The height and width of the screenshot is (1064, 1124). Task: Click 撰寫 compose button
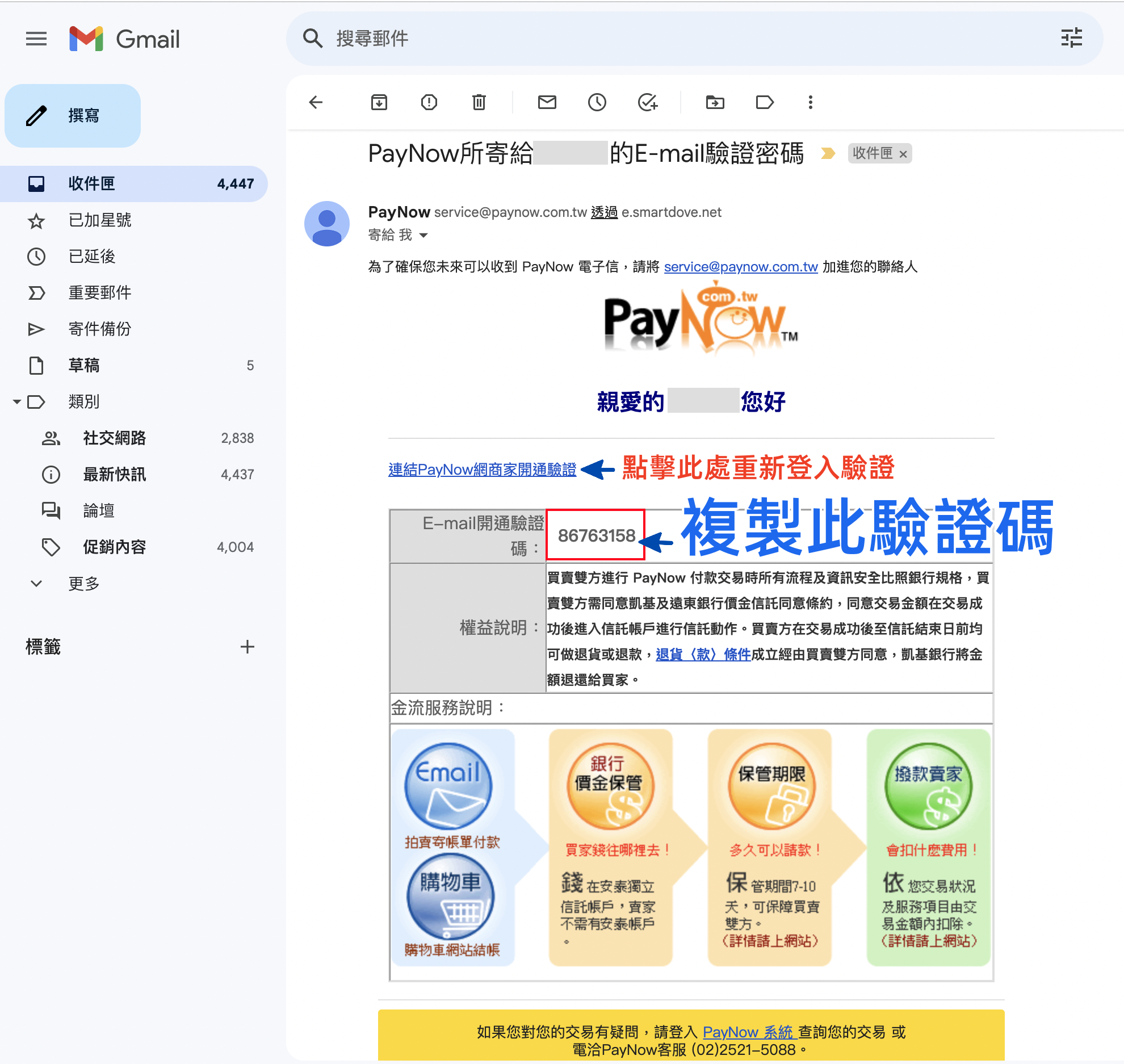(73, 116)
